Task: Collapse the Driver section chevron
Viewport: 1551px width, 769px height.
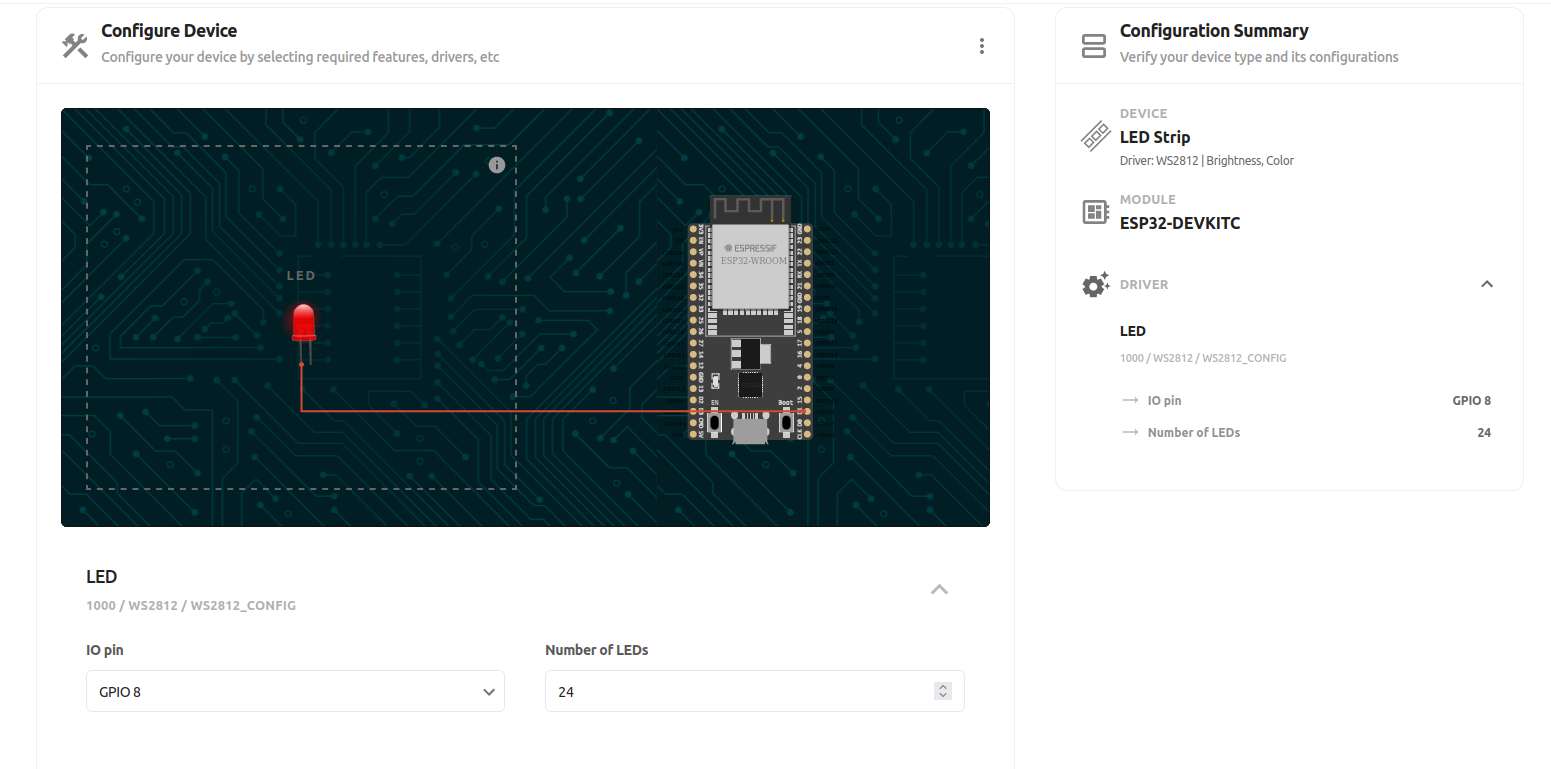Action: point(1487,284)
